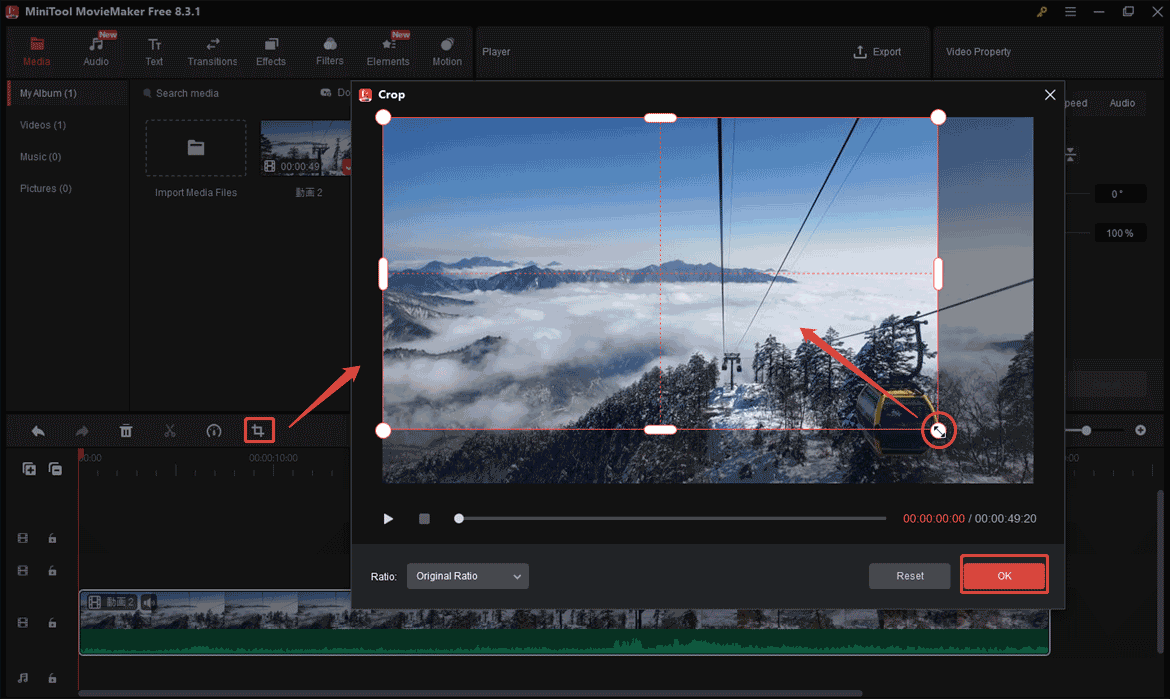Click the Add Track icon
The image size is (1170, 699).
point(29,469)
